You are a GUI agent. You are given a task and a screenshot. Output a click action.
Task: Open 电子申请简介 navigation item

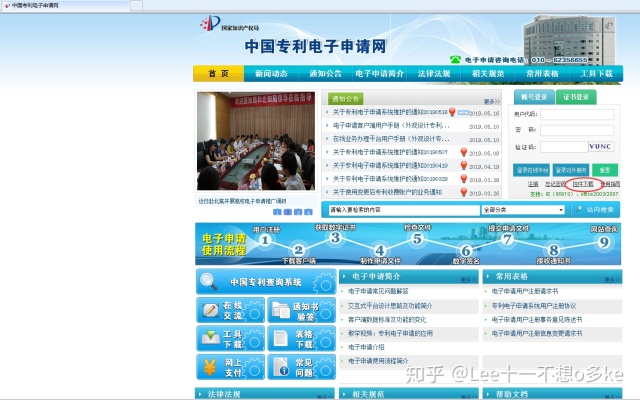pyautogui.click(x=379, y=73)
